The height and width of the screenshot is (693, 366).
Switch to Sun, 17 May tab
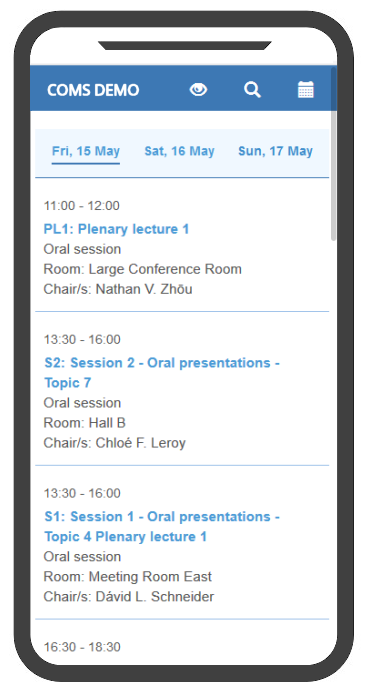pyautogui.click(x=275, y=152)
